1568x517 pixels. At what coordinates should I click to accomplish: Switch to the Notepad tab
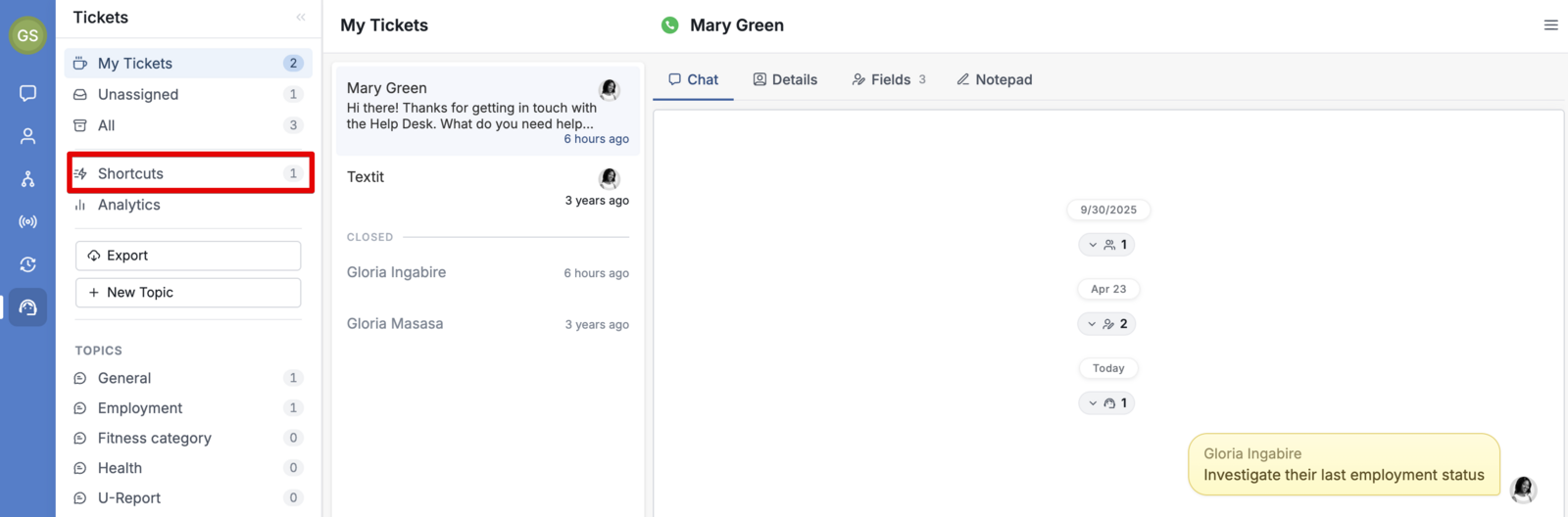point(994,80)
